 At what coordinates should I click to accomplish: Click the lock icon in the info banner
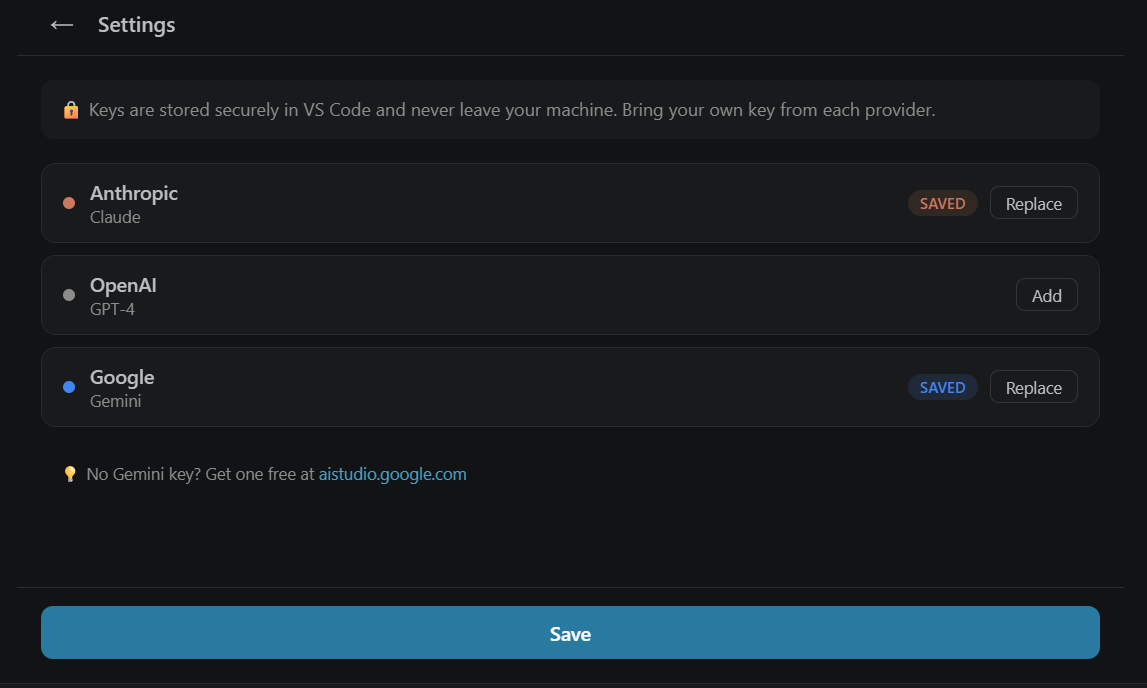tap(71, 110)
